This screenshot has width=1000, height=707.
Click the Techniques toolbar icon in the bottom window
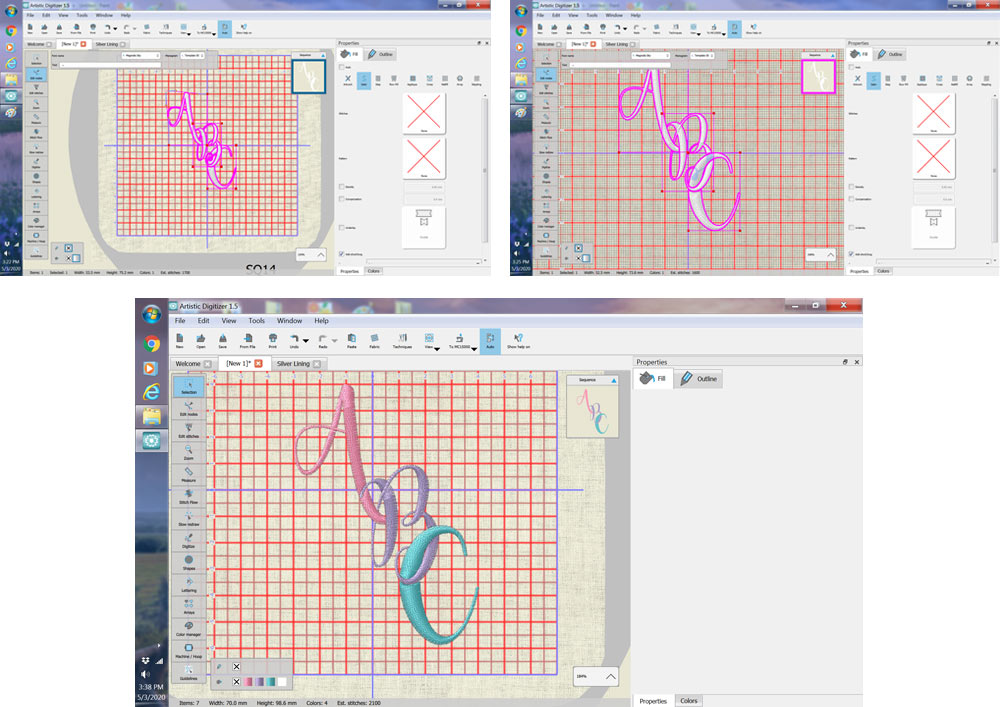tap(402, 341)
